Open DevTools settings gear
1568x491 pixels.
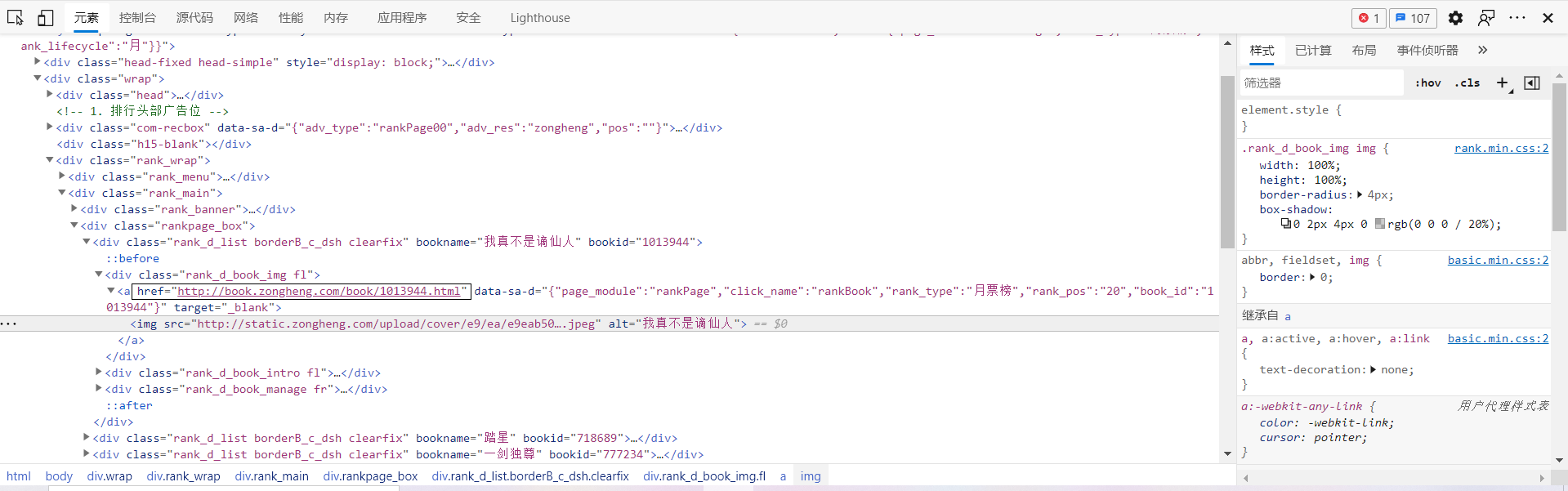tap(1455, 18)
